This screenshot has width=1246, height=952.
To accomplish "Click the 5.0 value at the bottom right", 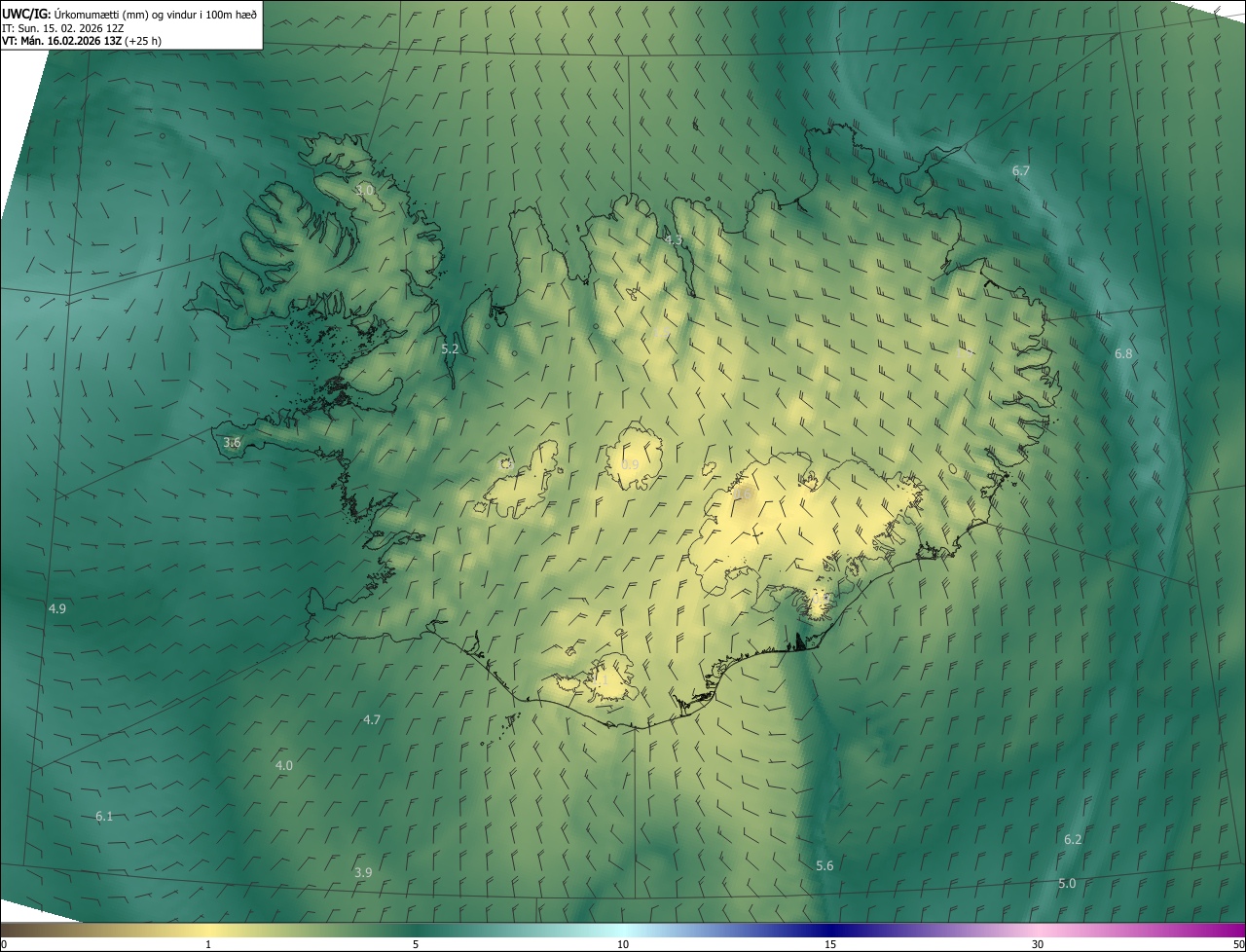I will tap(1067, 883).
